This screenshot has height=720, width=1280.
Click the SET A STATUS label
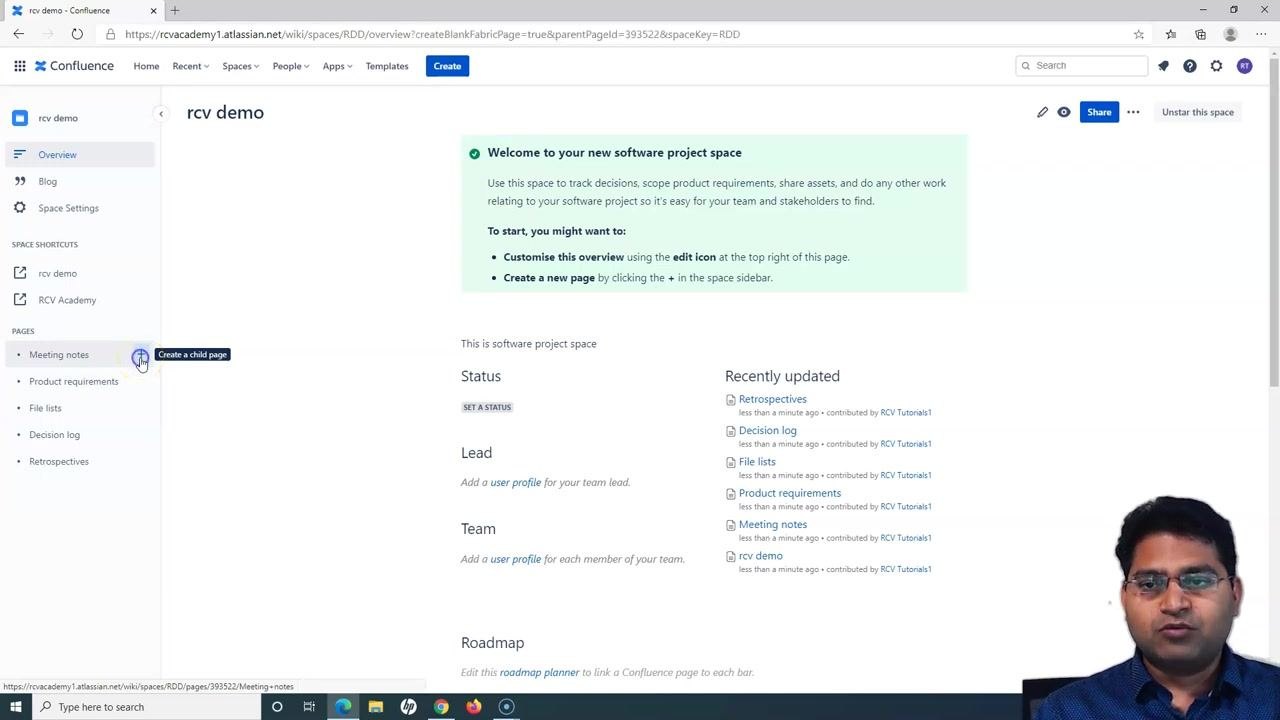click(x=487, y=407)
